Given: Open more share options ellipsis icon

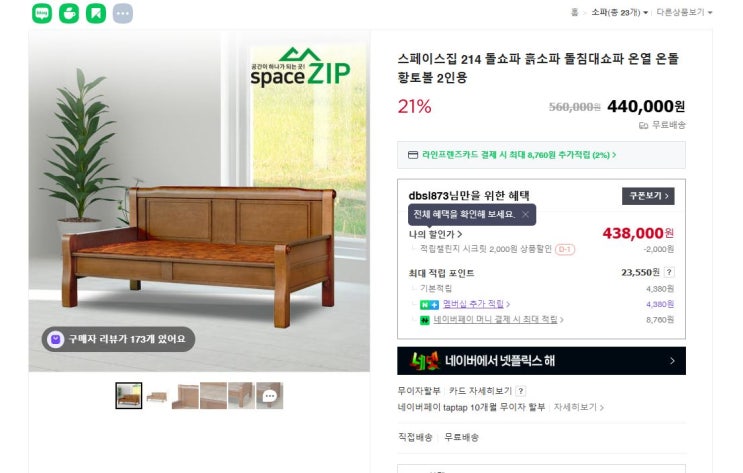Looking at the screenshot, I should pyautogui.click(x=123, y=13).
